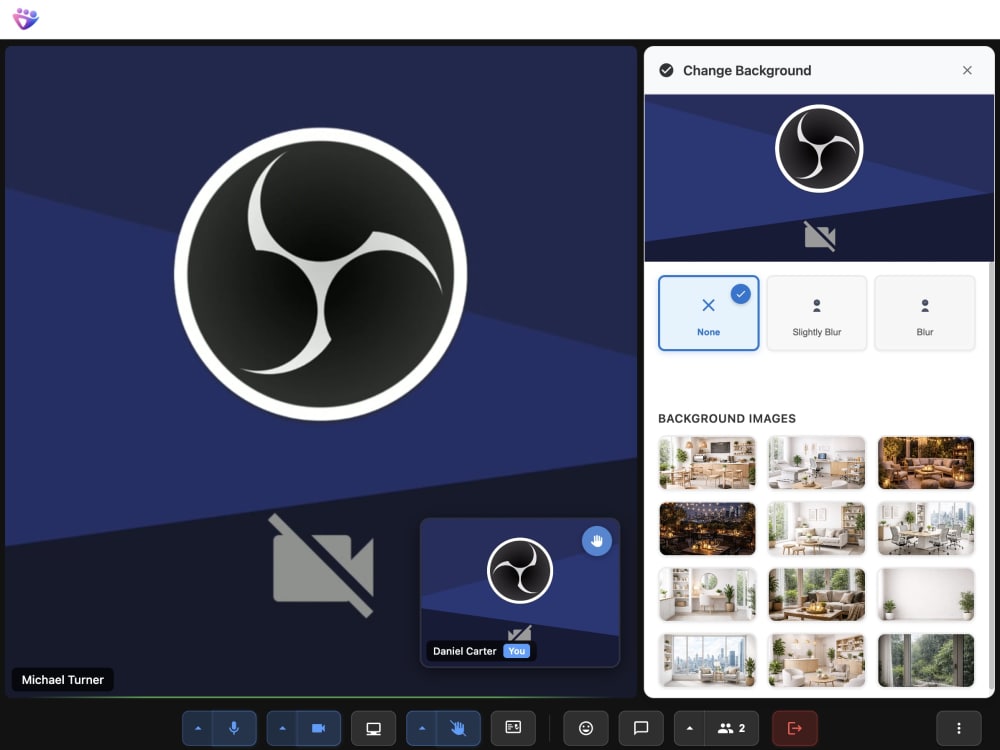Choose the cozy sofa with garden windows background
This screenshot has width=1000, height=750.
816,594
